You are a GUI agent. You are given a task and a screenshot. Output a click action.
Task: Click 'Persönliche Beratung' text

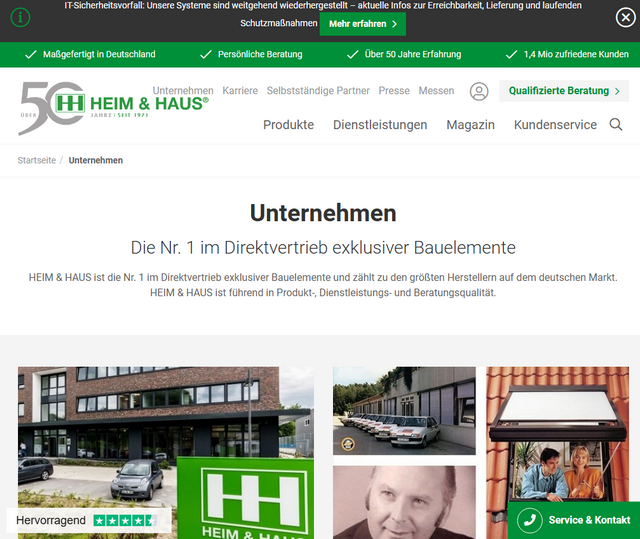[x=260, y=54]
